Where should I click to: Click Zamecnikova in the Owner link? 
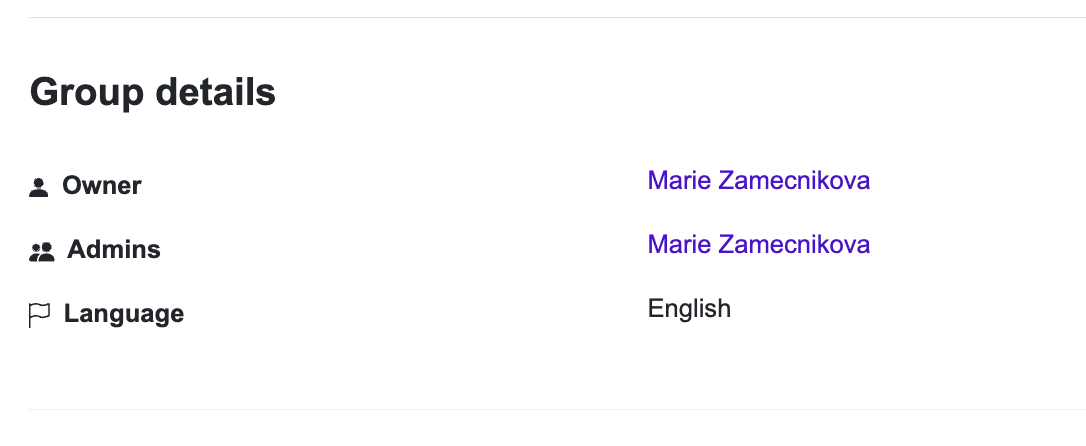[x=793, y=181]
